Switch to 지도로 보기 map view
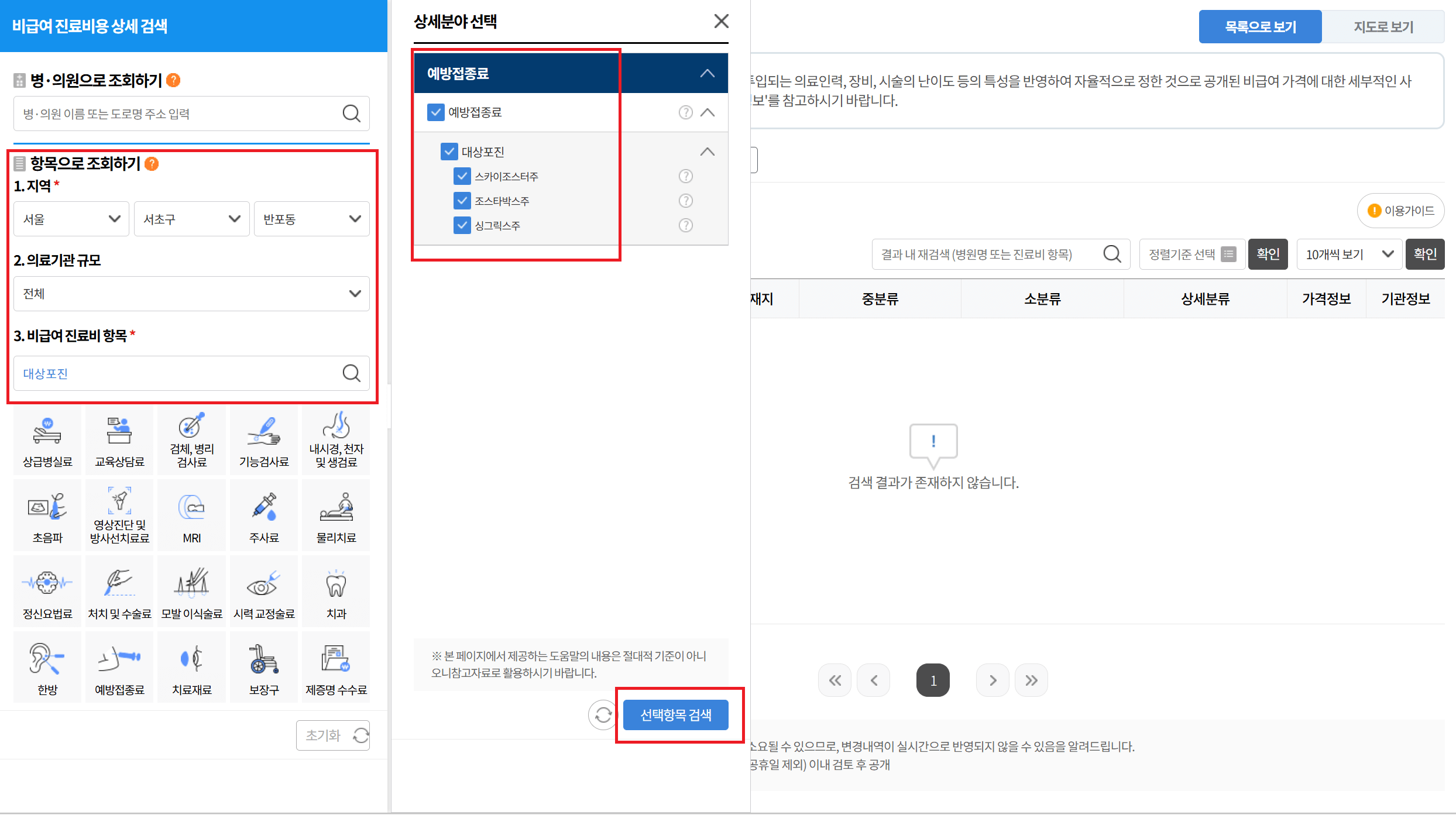This screenshot has width=1456, height=815. pos(1383,26)
